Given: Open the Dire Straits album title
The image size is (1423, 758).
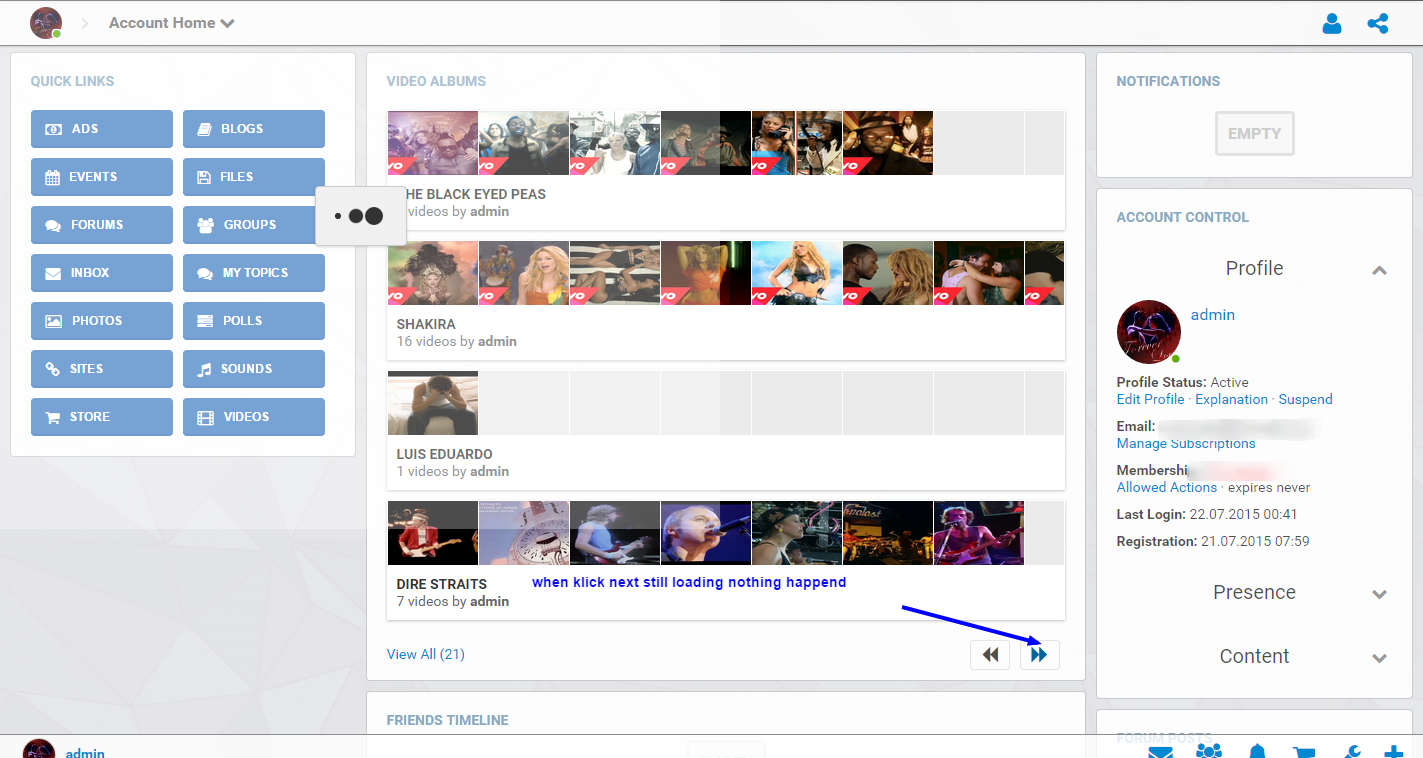Looking at the screenshot, I should point(442,584).
